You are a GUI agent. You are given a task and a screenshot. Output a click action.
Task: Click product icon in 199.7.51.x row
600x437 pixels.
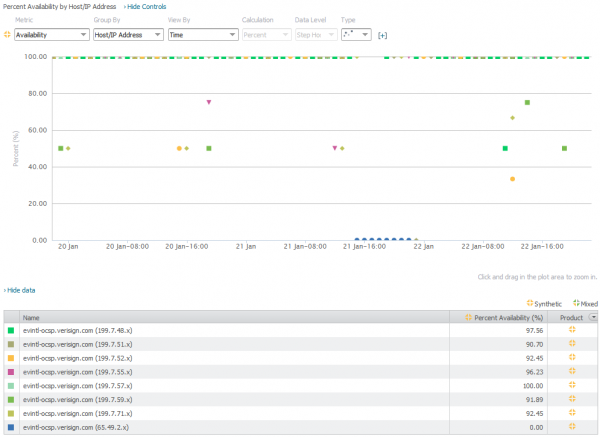572,343
